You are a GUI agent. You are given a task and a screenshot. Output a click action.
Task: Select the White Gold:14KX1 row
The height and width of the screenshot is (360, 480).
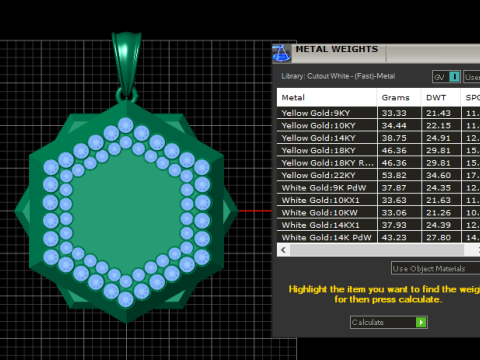(378, 225)
